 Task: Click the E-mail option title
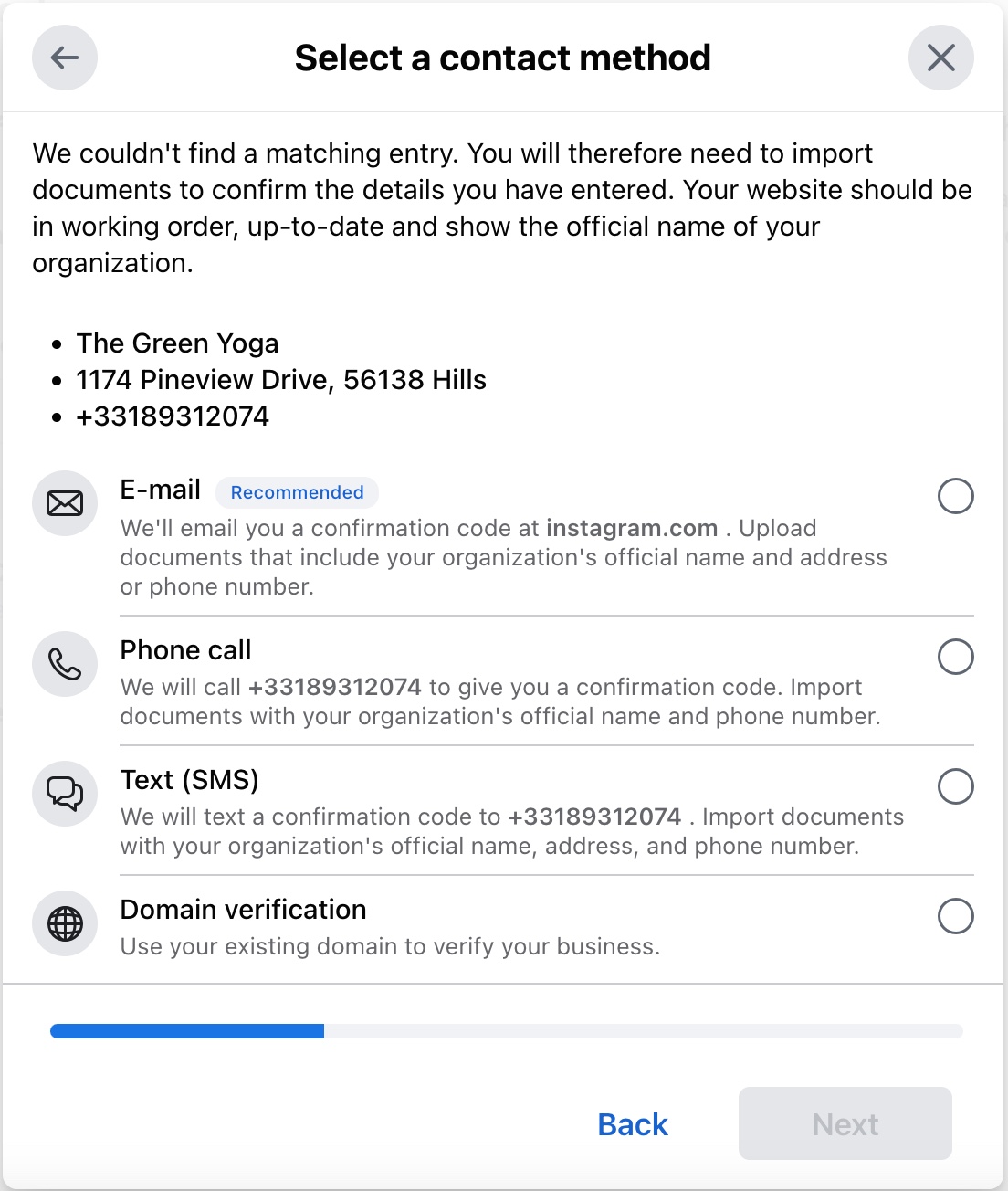point(161,490)
